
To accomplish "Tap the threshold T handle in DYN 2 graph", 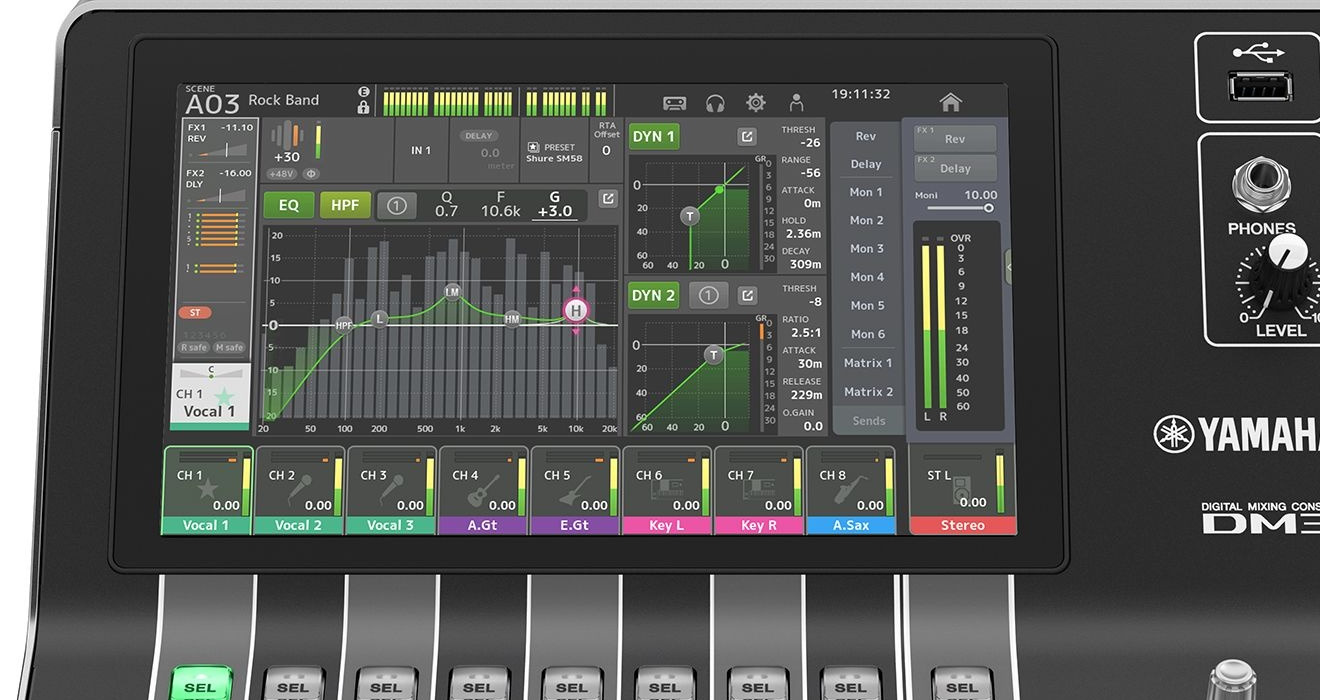I will (x=713, y=355).
